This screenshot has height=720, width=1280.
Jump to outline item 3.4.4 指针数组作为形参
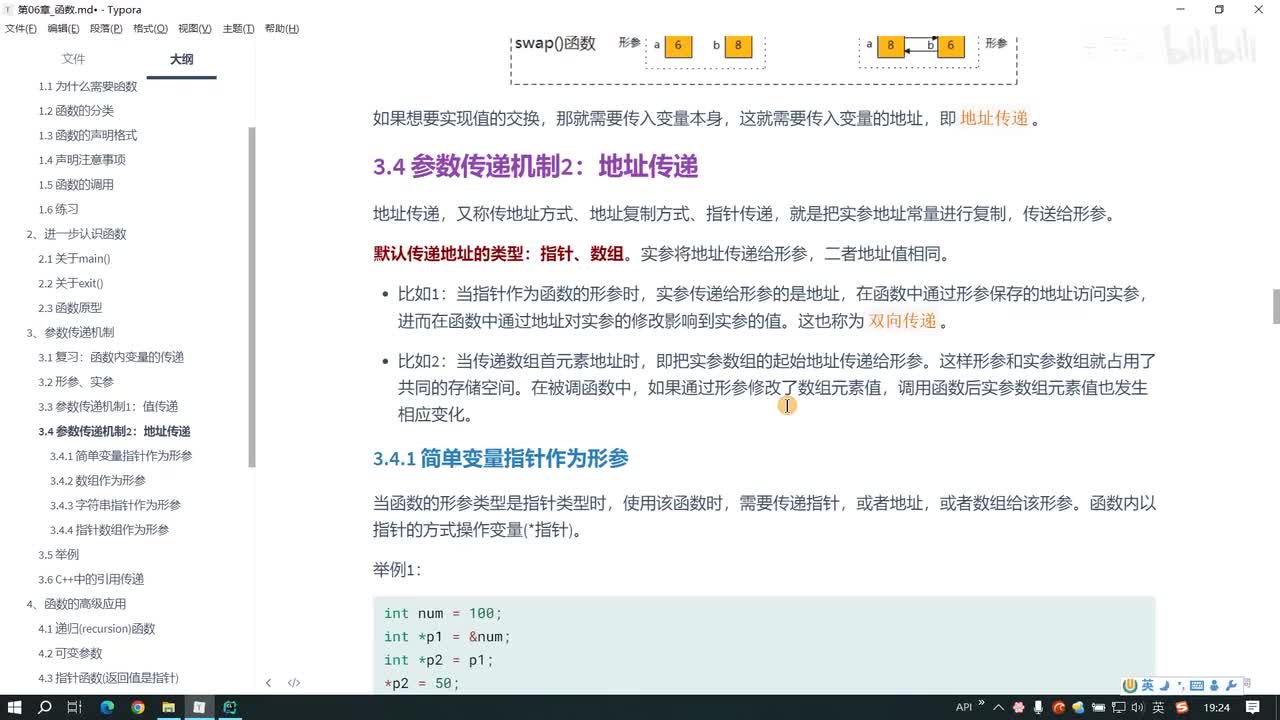(x=109, y=530)
